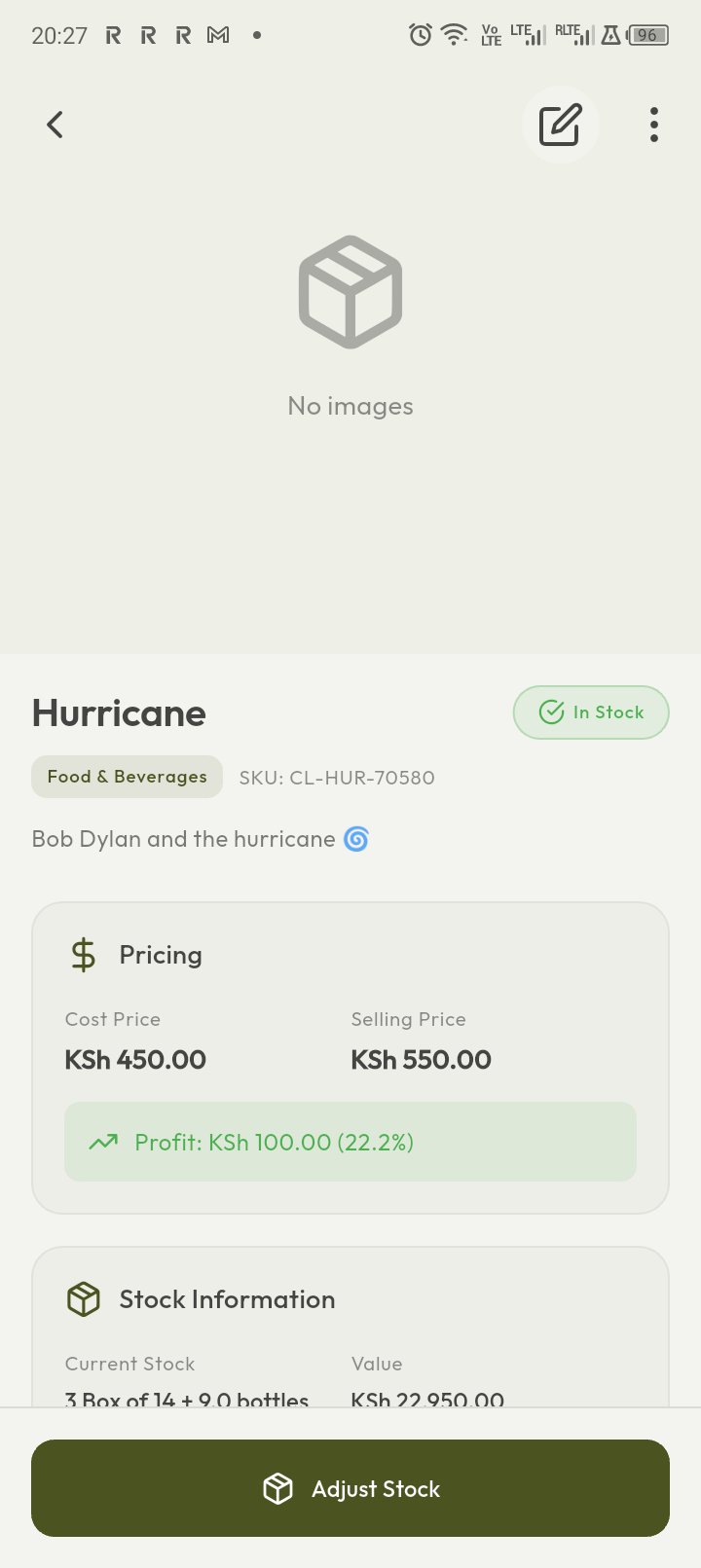The image size is (701, 1568).
Task: Tap the SKU CL-HUR-70580 text
Action: pos(337,778)
